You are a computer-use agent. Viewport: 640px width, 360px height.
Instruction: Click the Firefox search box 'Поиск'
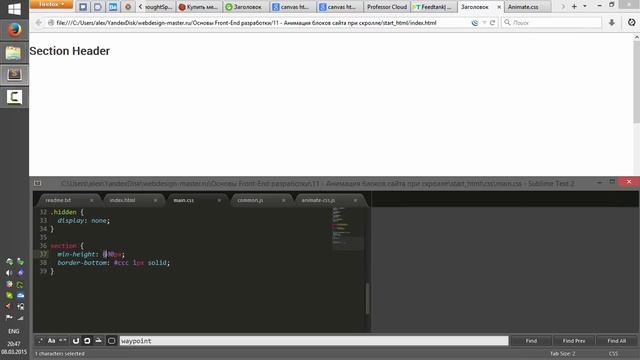click(x=552, y=23)
